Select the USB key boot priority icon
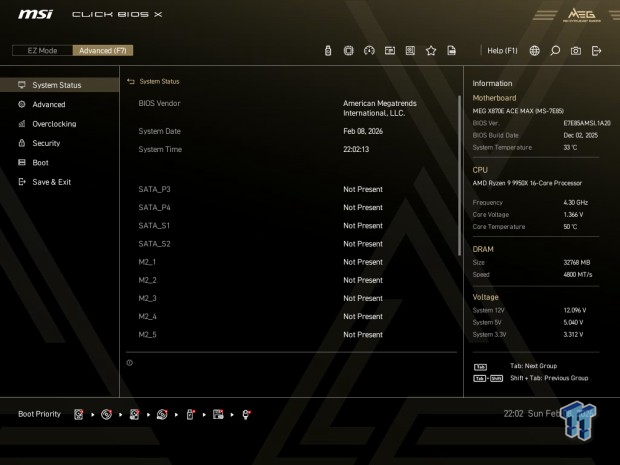This screenshot has width=620, height=465. 190,414
